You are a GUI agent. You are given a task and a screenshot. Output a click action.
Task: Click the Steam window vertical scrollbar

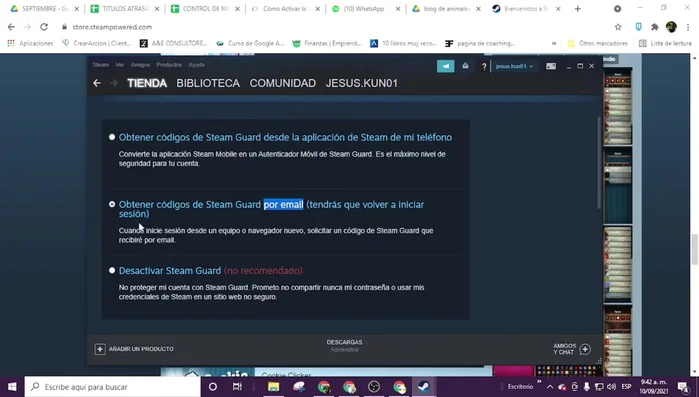(599, 162)
